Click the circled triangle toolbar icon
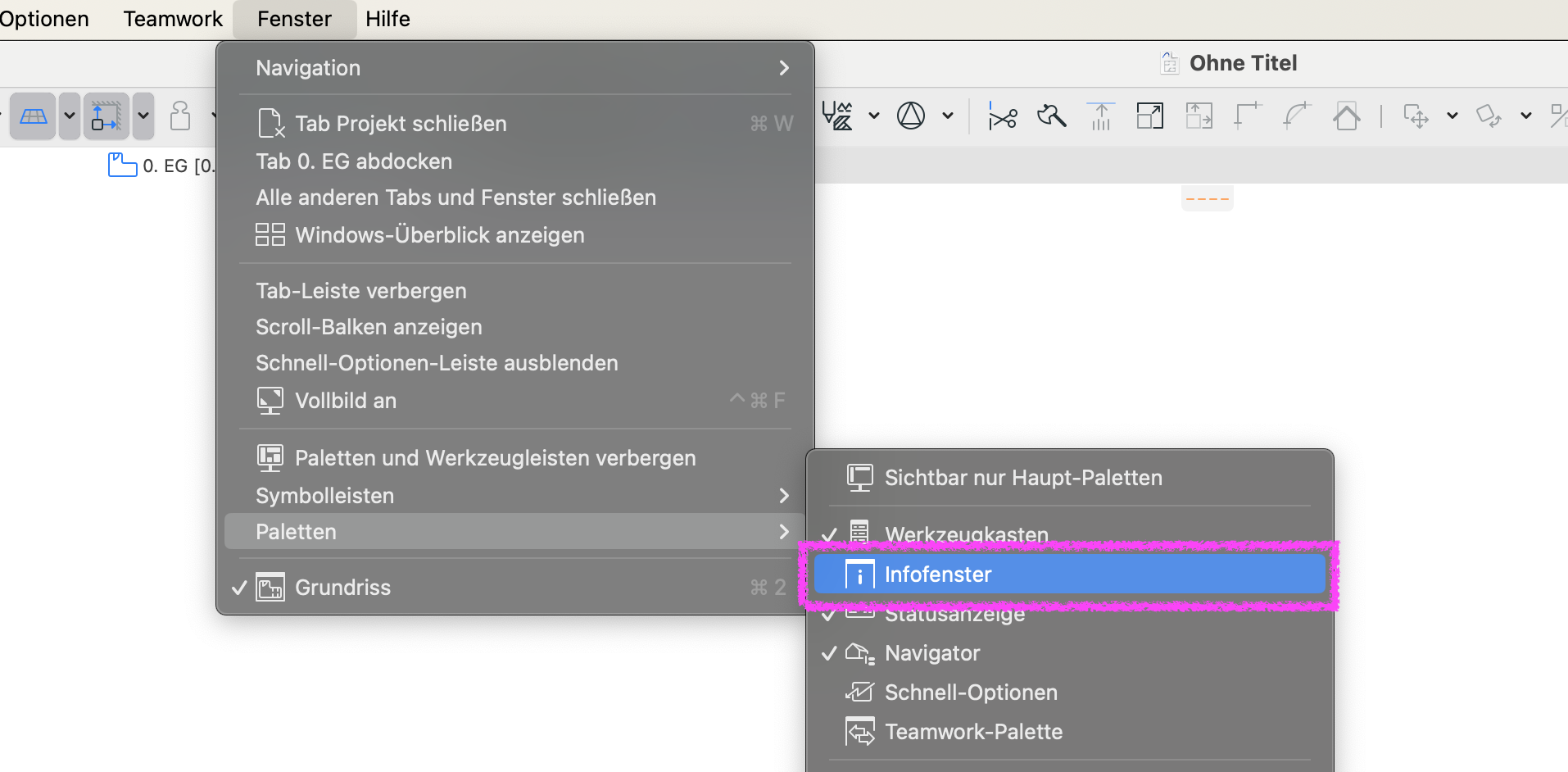This screenshot has height=772, width=1568. [911, 116]
